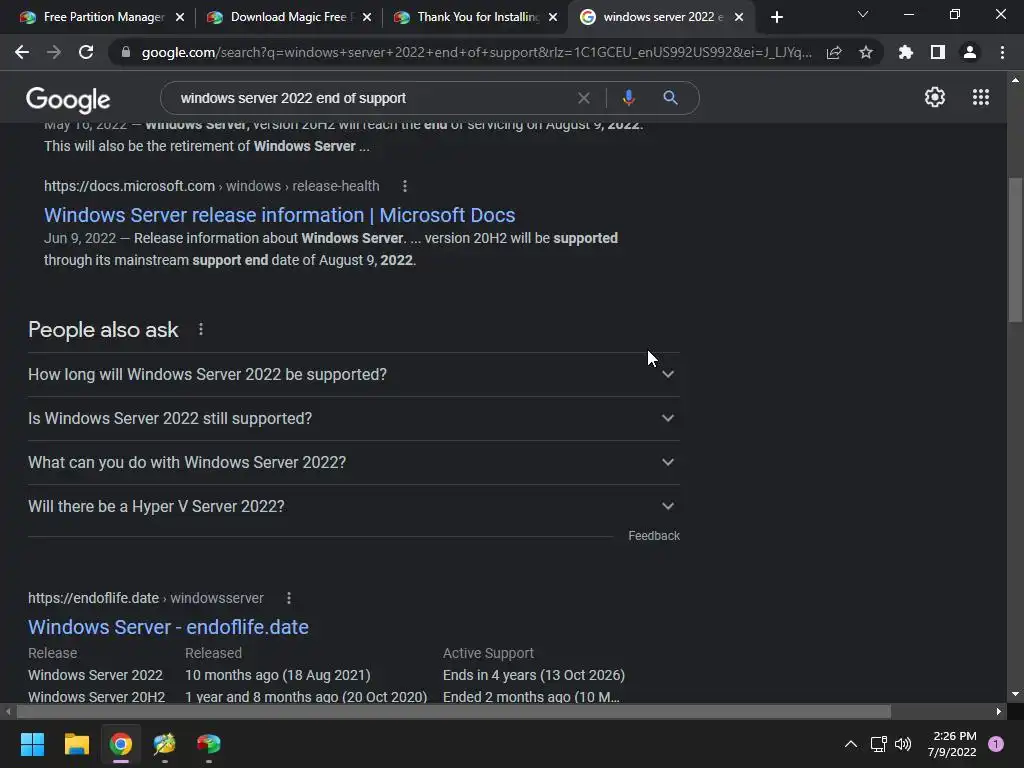The width and height of the screenshot is (1024, 768).
Task: Open the Chrome profile avatar
Action: pos(970,52)
